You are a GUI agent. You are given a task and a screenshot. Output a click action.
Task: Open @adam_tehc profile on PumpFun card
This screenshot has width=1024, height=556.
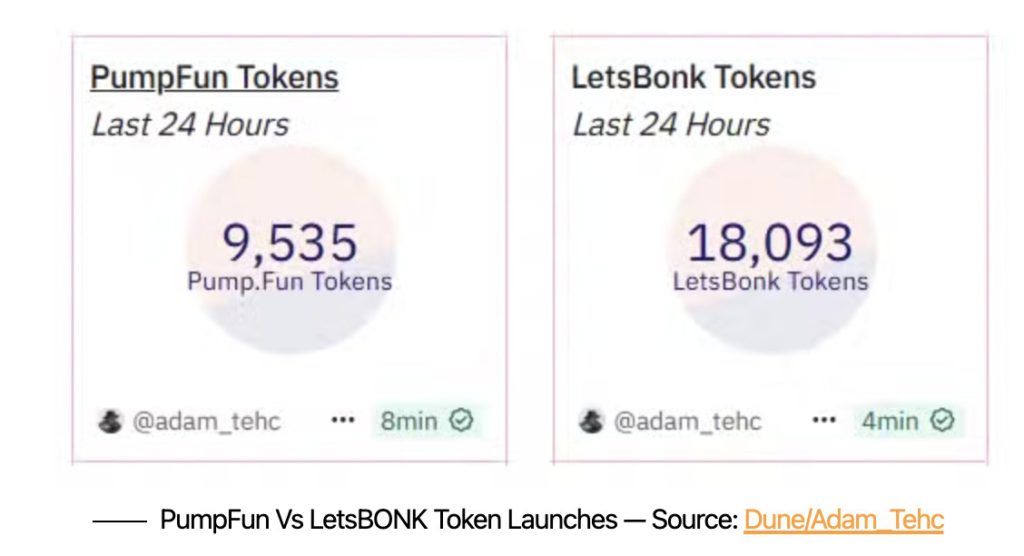click(206, 421)
